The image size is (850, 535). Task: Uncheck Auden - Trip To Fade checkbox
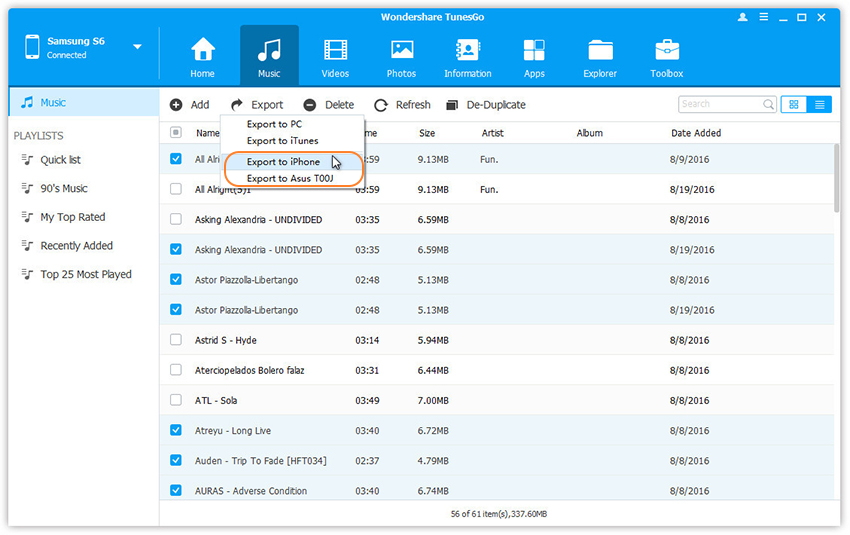[176, 460]
